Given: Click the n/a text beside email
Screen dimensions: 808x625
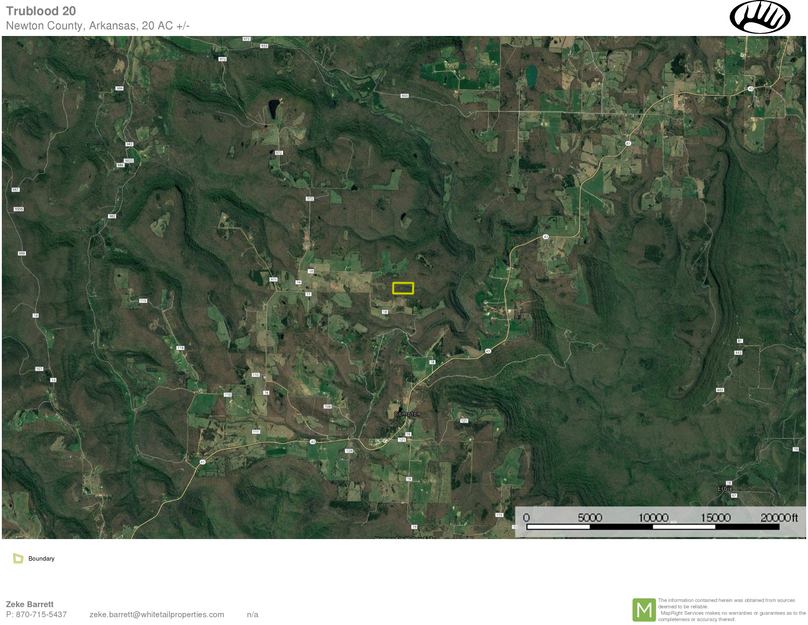Looking at the screenshot, I should click(x=252, y=614).
